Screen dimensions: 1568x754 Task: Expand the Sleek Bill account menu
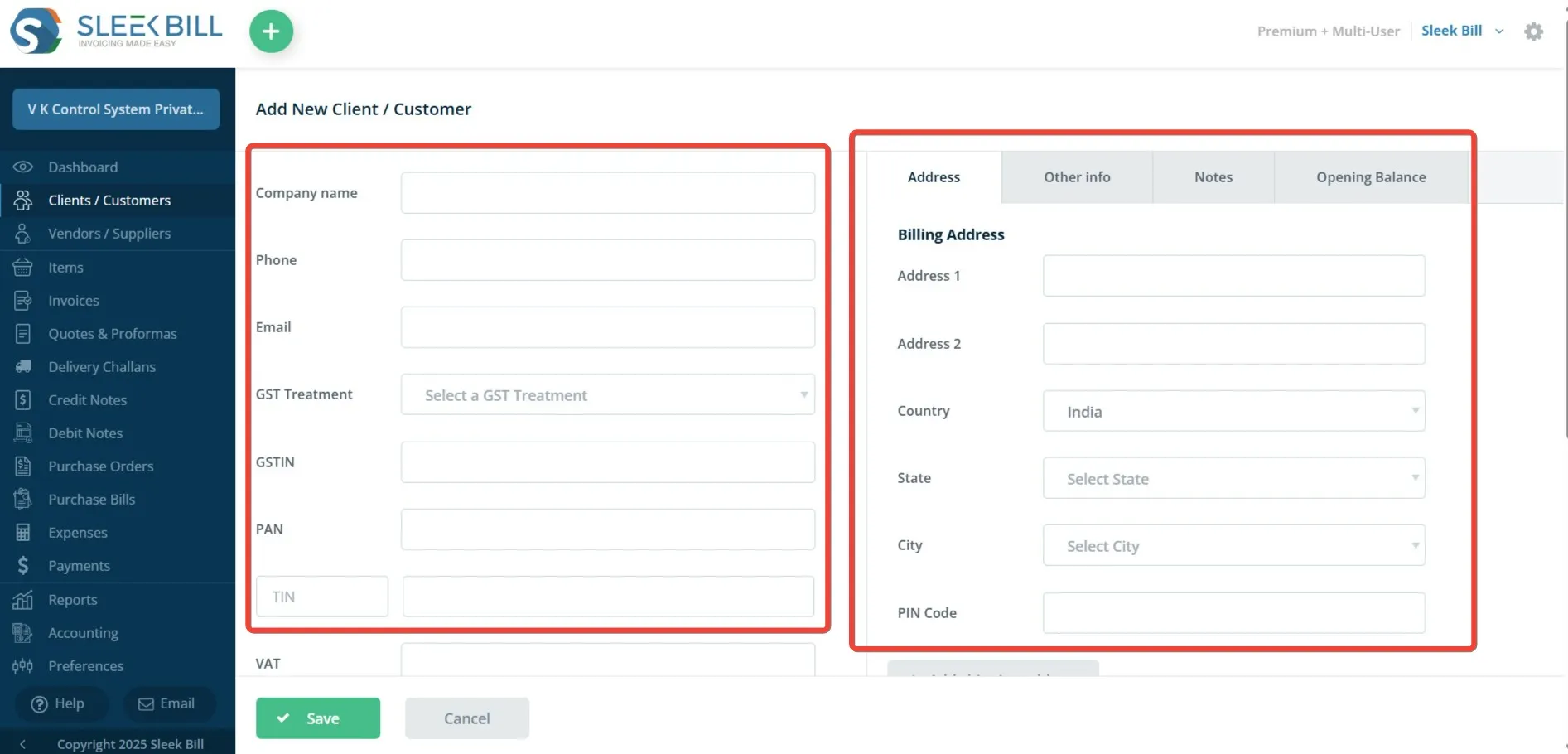coord(1499,31)
